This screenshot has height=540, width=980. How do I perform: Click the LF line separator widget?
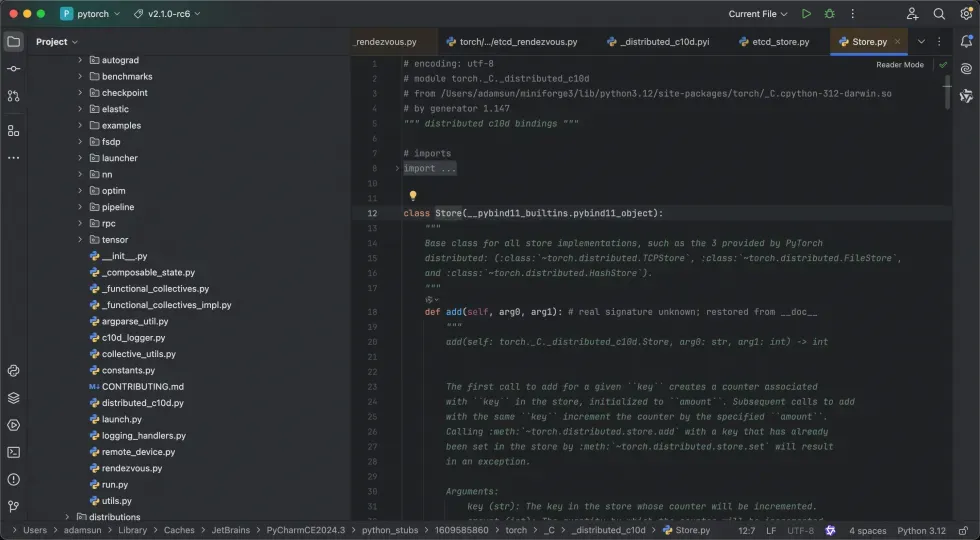tap(771, 531)
